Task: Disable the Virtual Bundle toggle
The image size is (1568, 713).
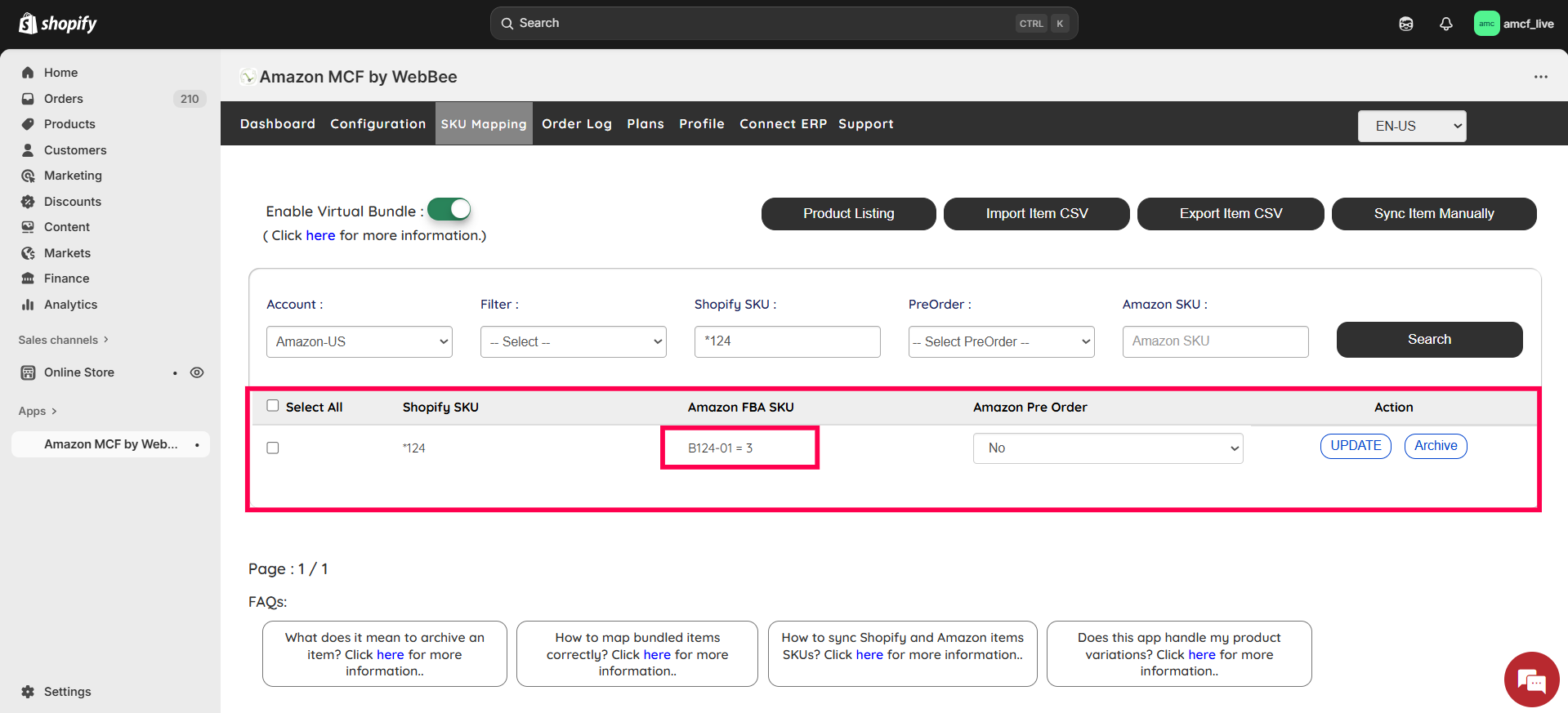Action: [449, 210]
